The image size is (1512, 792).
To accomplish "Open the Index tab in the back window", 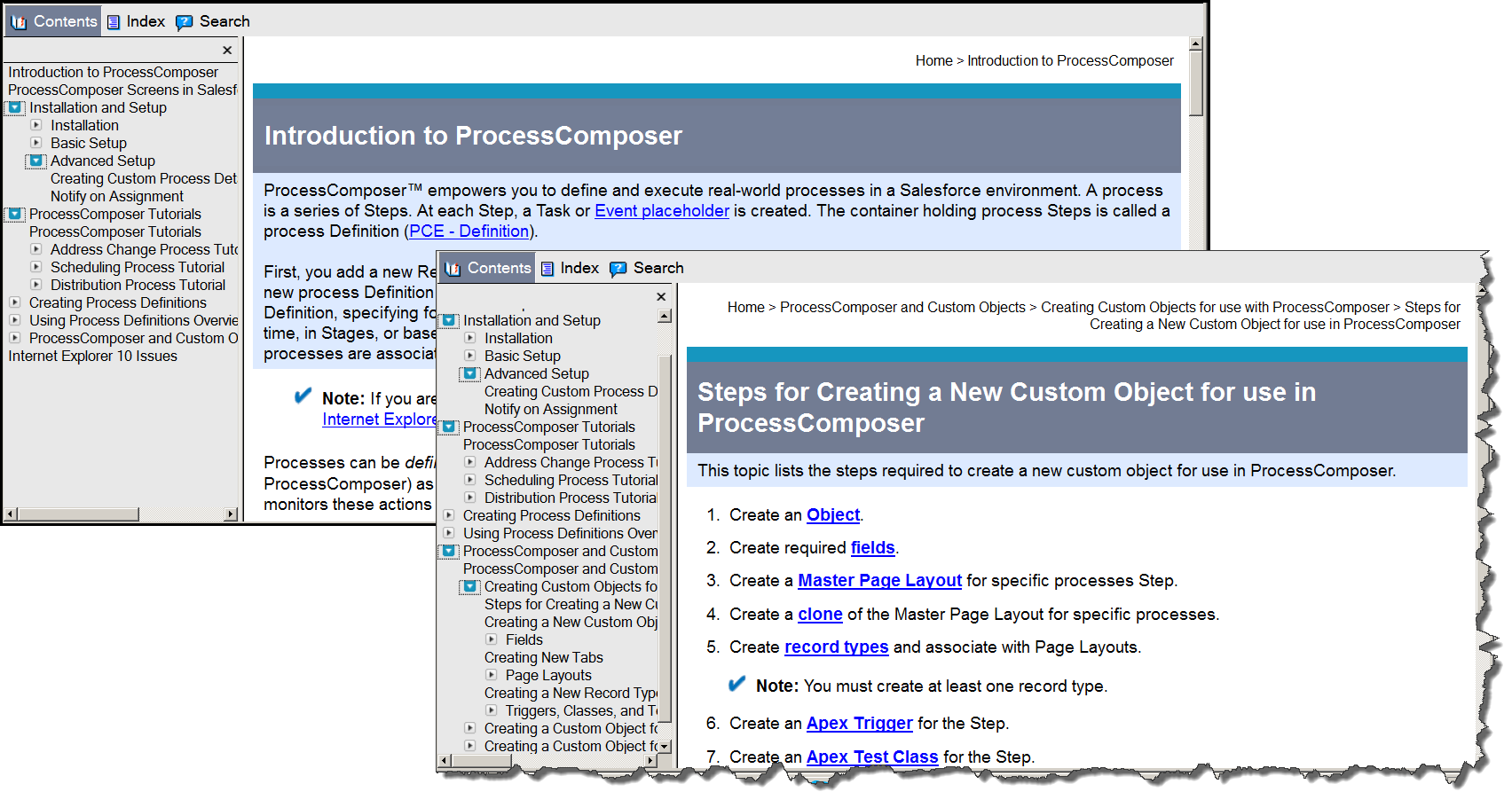I will tap(136, 21).
